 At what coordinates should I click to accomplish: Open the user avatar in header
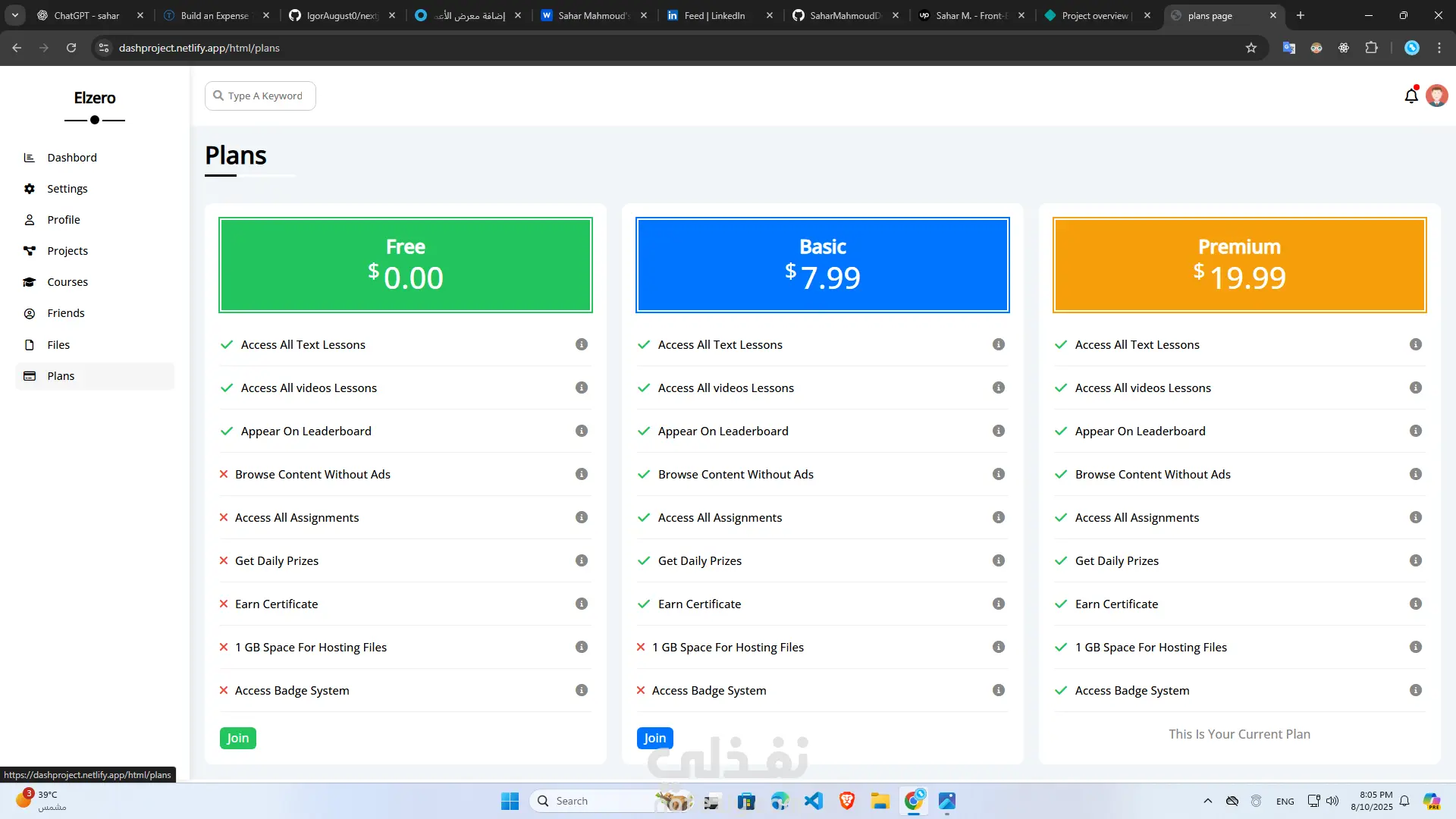pos(1436,96)
